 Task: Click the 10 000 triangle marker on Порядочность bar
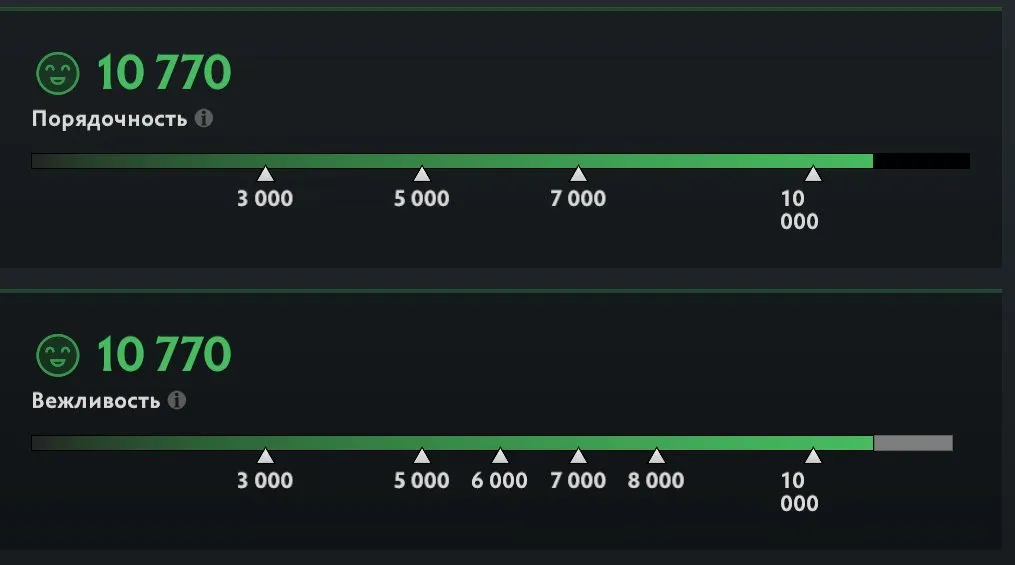click(x=813, y=174)
